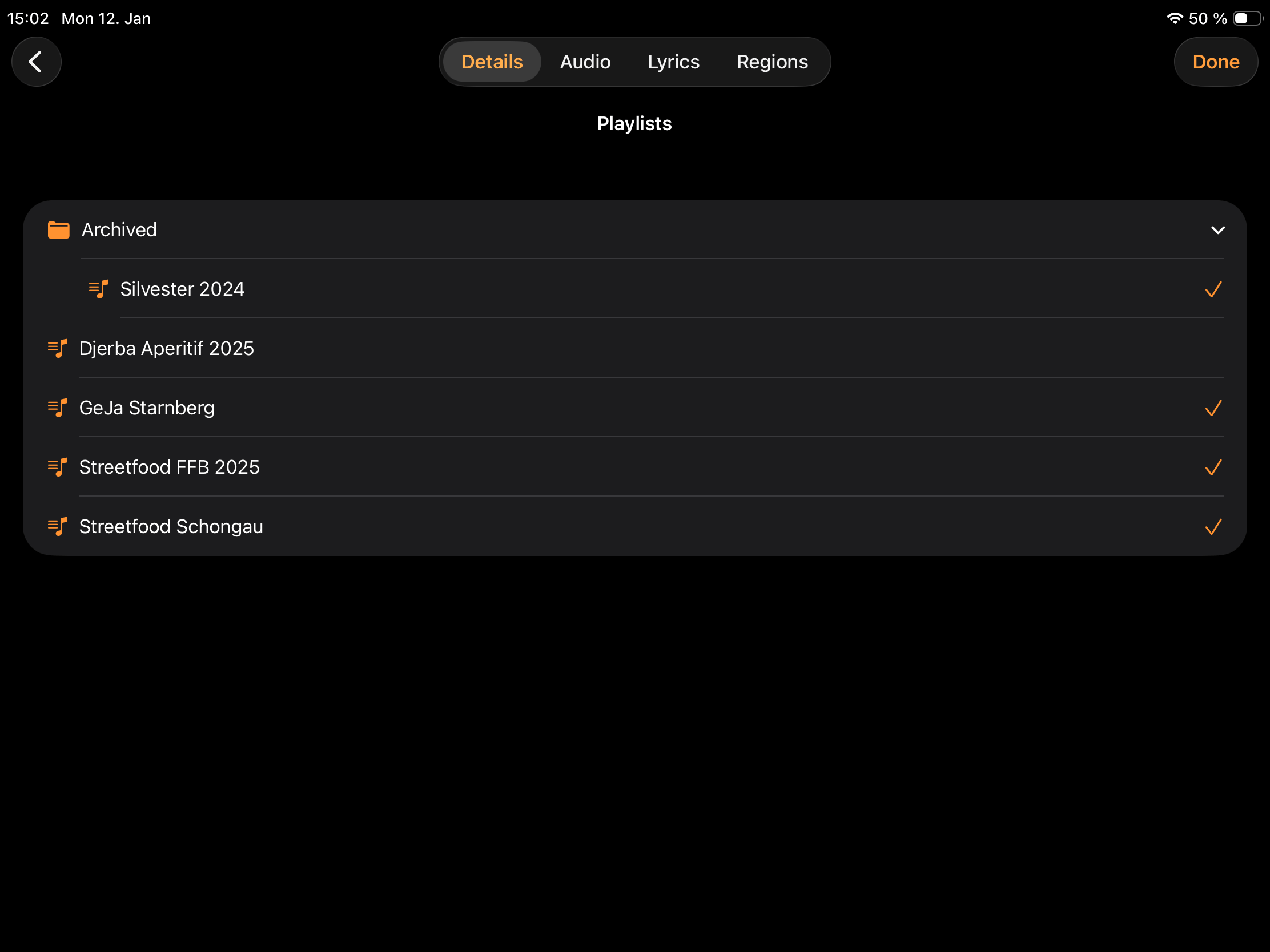Click the back navigation chevron
The height and width of the screenshot is (952, 1270).
tap(36, 62)
